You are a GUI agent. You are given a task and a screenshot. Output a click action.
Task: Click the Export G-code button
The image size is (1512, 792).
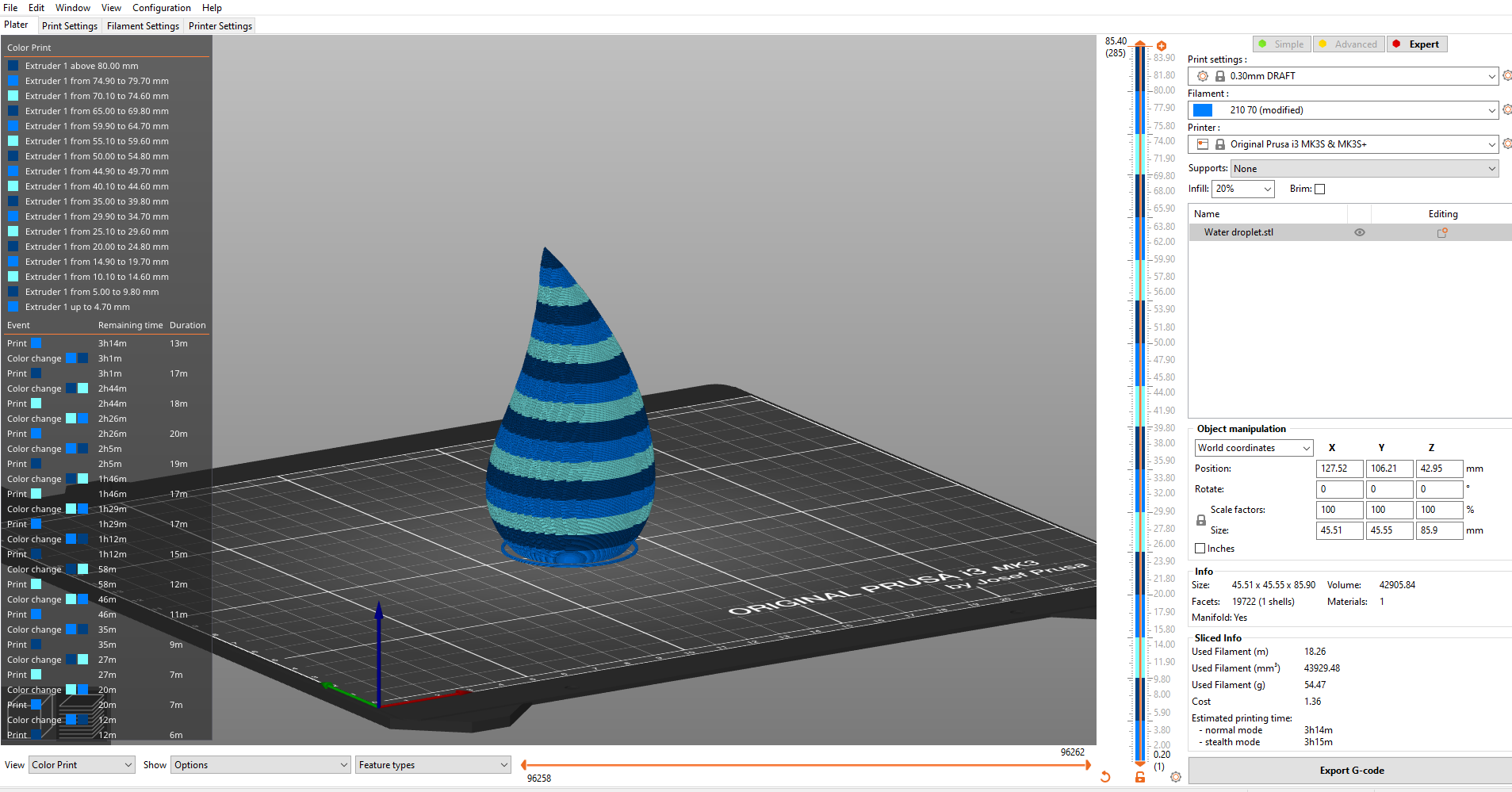click(1351, 771)
